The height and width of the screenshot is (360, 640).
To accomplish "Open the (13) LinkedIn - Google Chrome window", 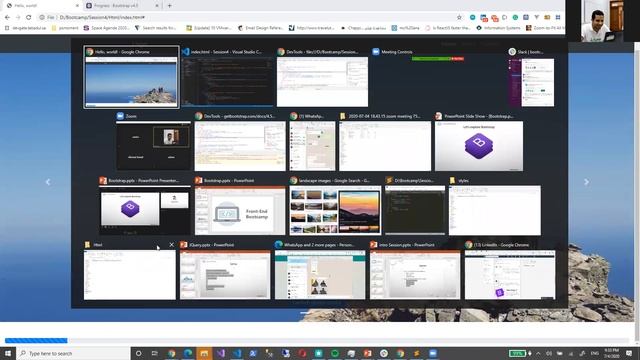I will [x=510, y=271].
